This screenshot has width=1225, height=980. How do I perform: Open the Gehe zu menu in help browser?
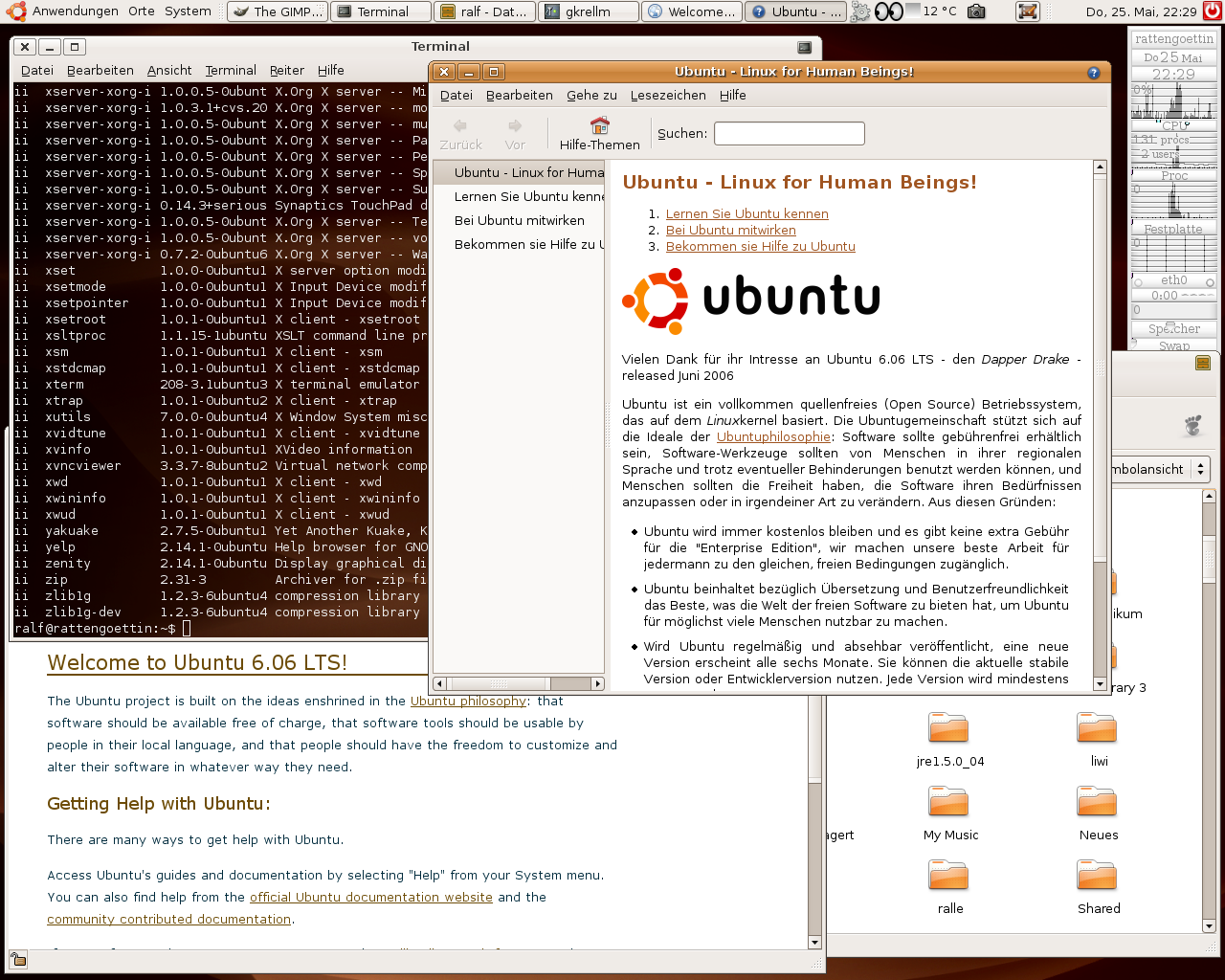[591, 96]
